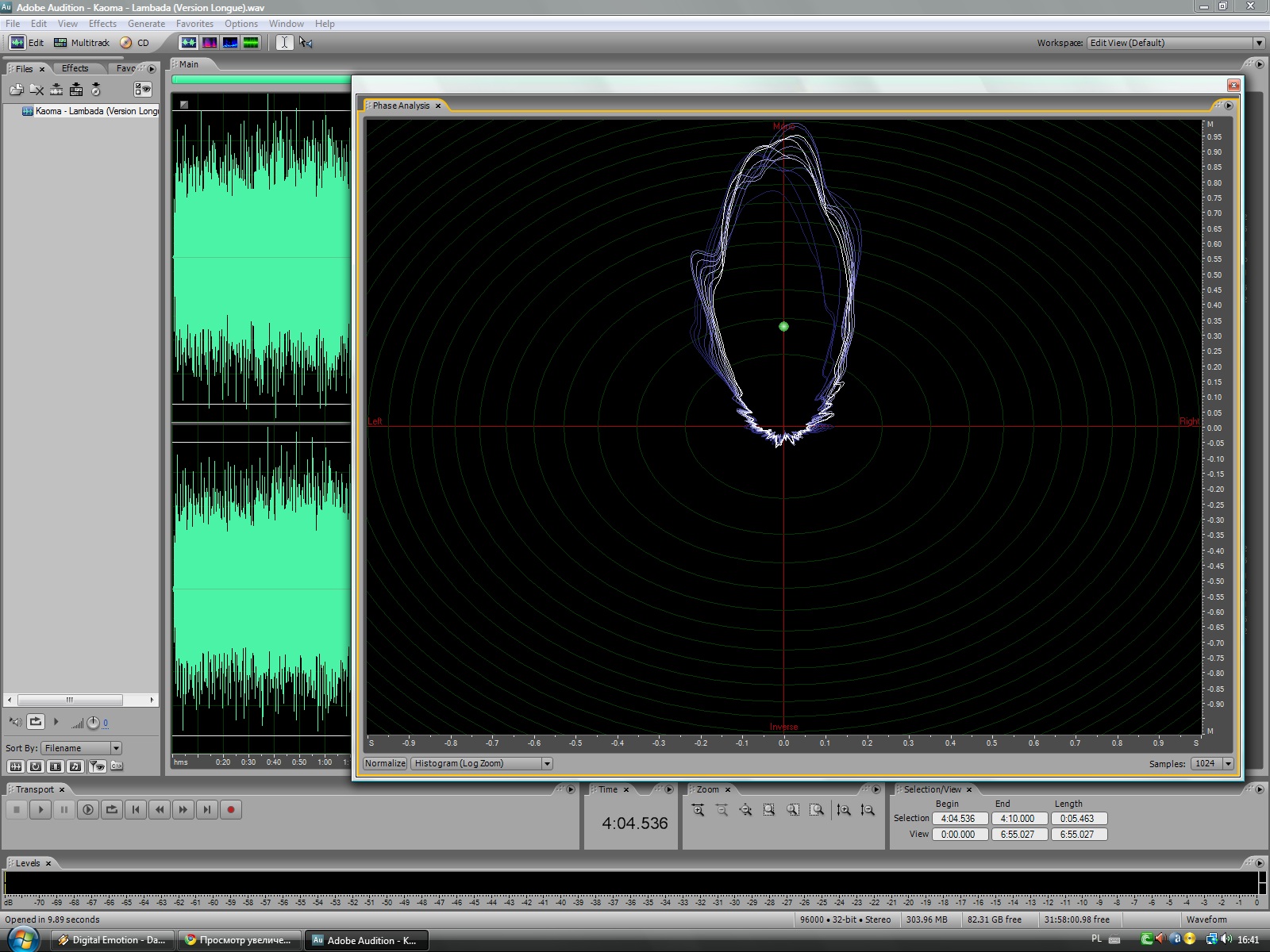Select Spectral Phase display icon
1270x952 pixels.
coord(251,43)
